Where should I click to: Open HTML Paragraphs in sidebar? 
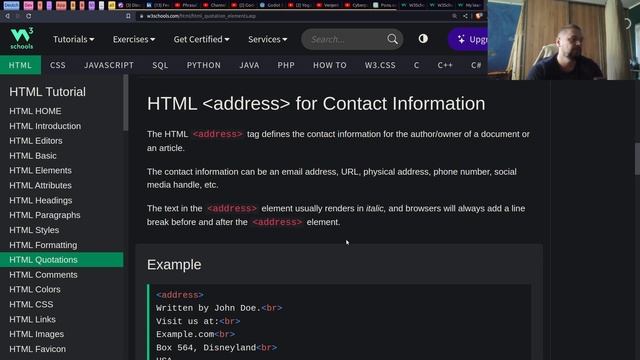pyautogui.click(x=62, y=215)
